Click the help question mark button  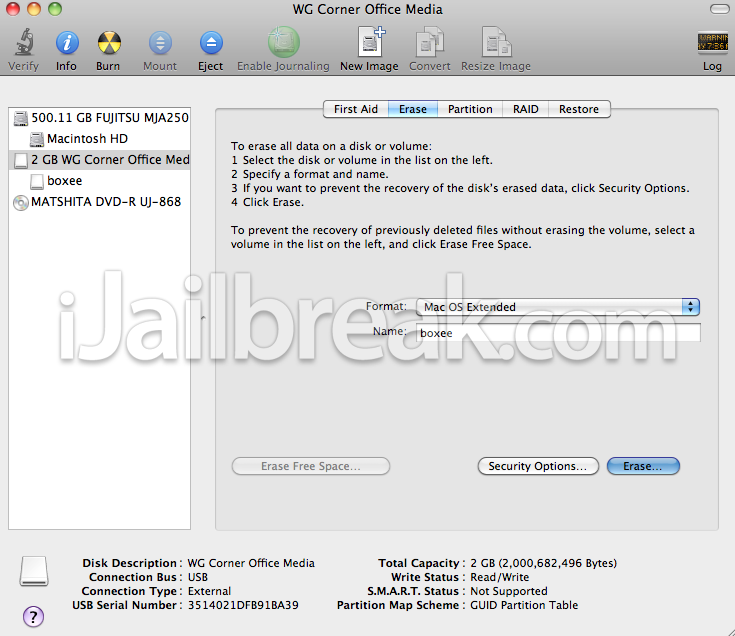pyautogui.click(x=33, y=616)
